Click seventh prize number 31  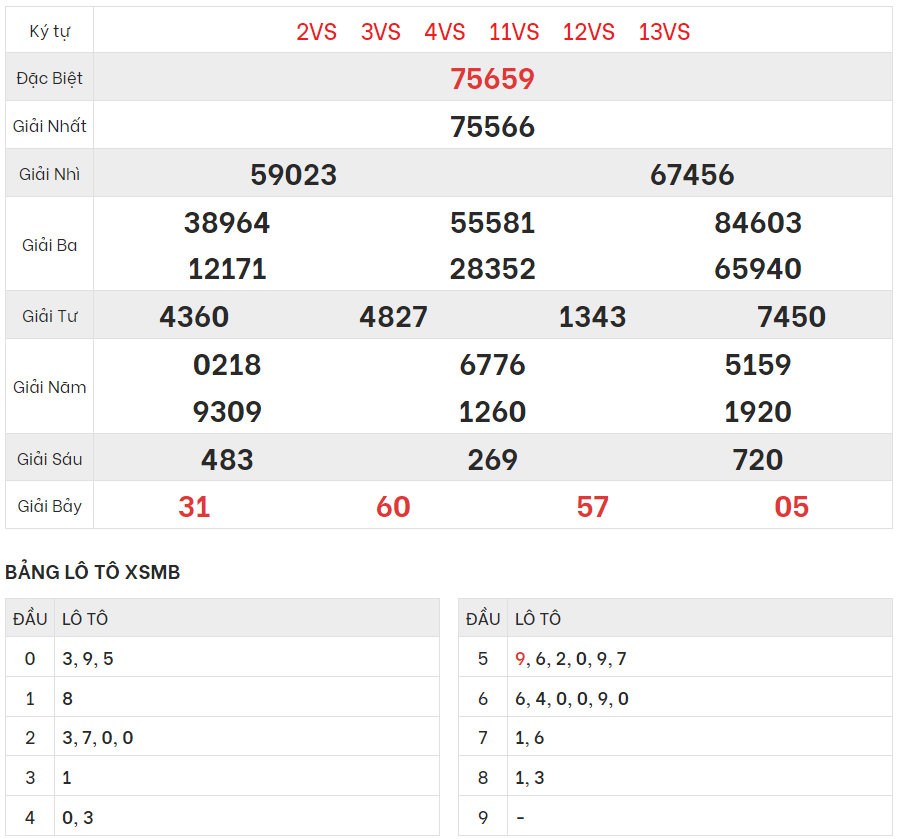(x=194, y=507)
